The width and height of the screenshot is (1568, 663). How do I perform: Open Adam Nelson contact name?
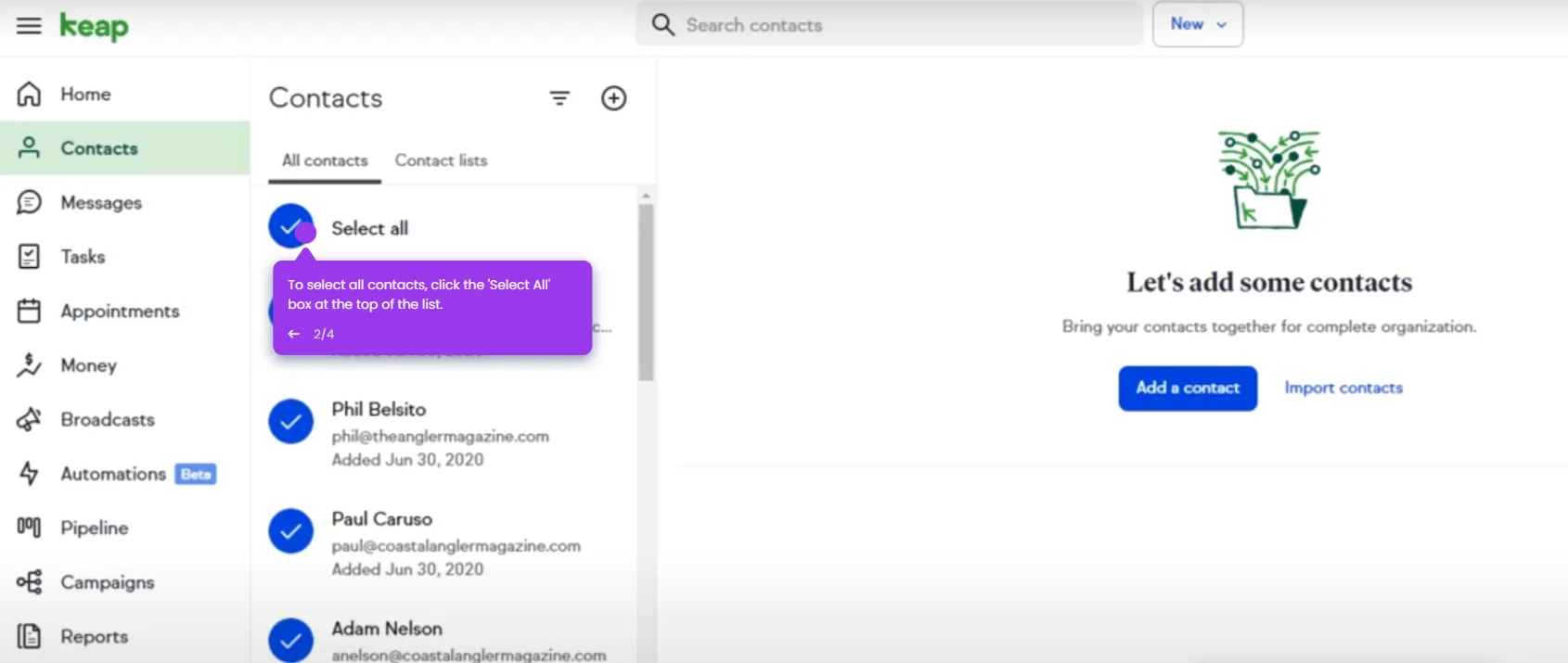pyautogui.click(x=387, y=628)
